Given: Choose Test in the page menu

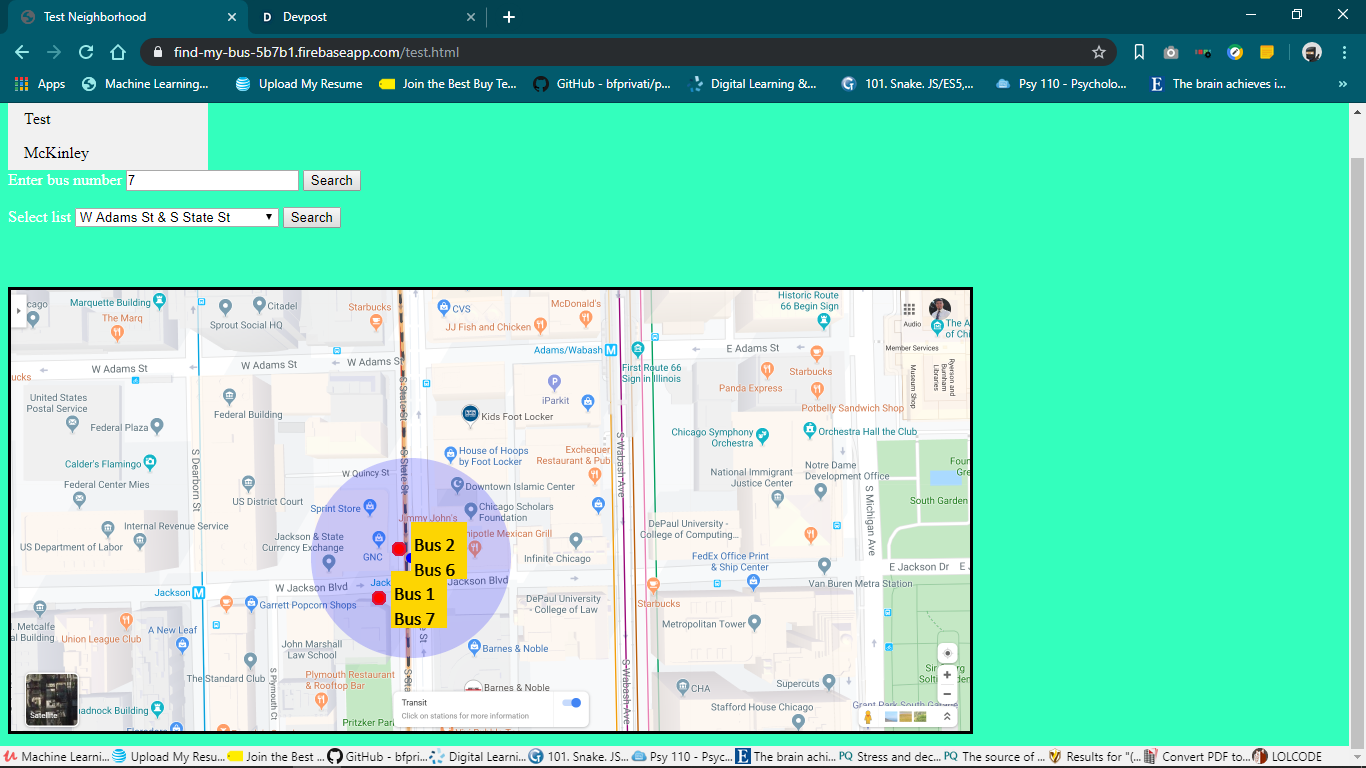Looking at the screenshot, I should (x=108, y=119).
